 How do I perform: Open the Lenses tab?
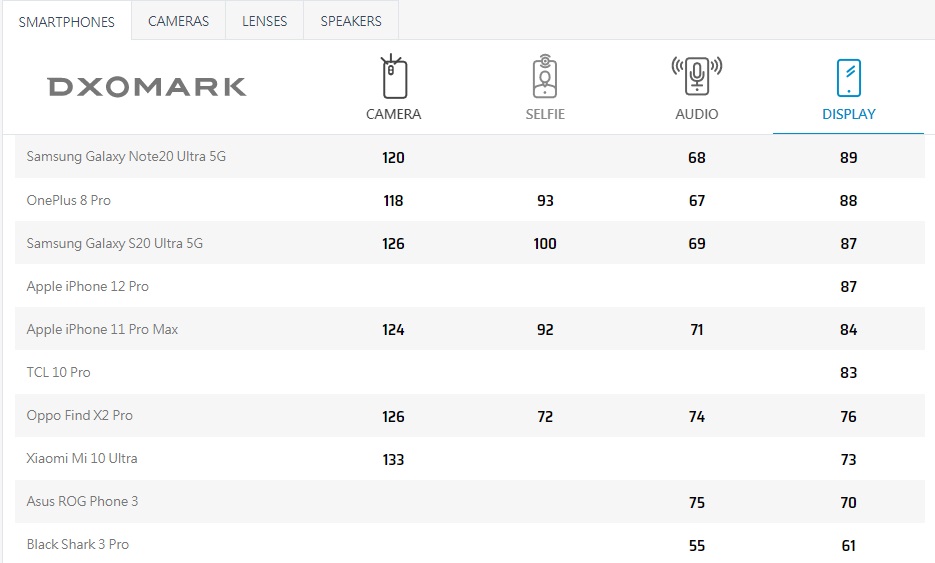[x=264, y=21]
